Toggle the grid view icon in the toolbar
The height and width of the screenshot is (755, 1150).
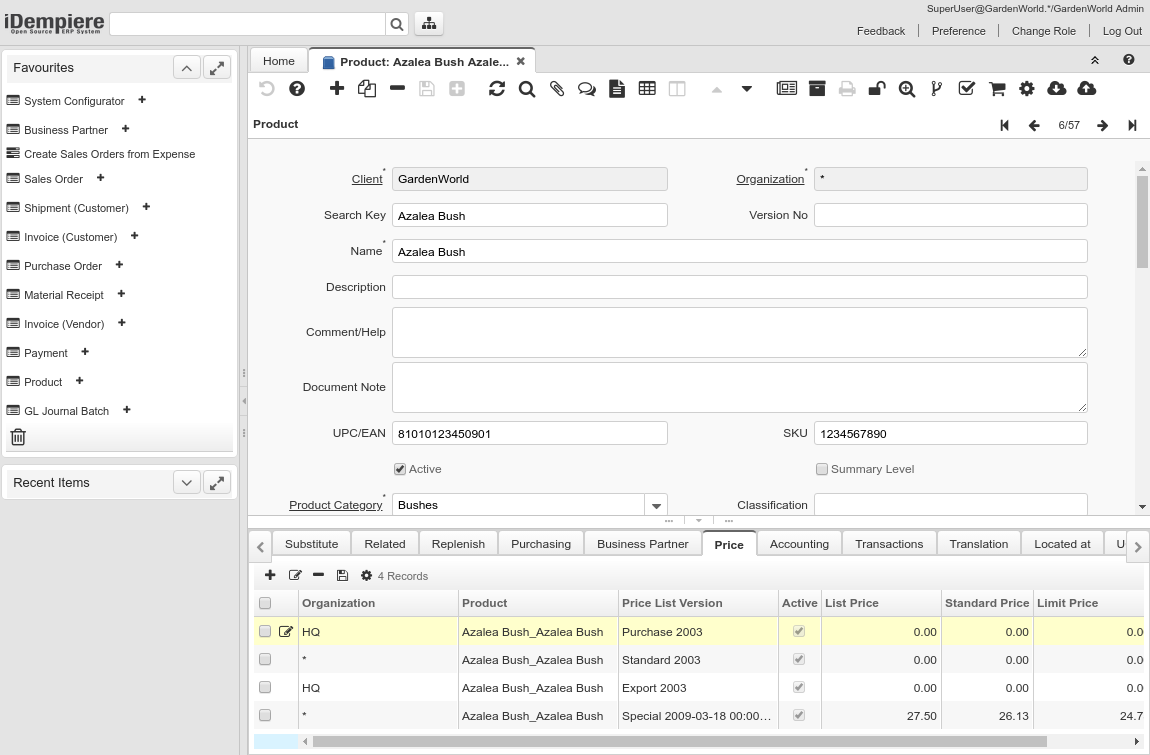click(x=647, y=89)
